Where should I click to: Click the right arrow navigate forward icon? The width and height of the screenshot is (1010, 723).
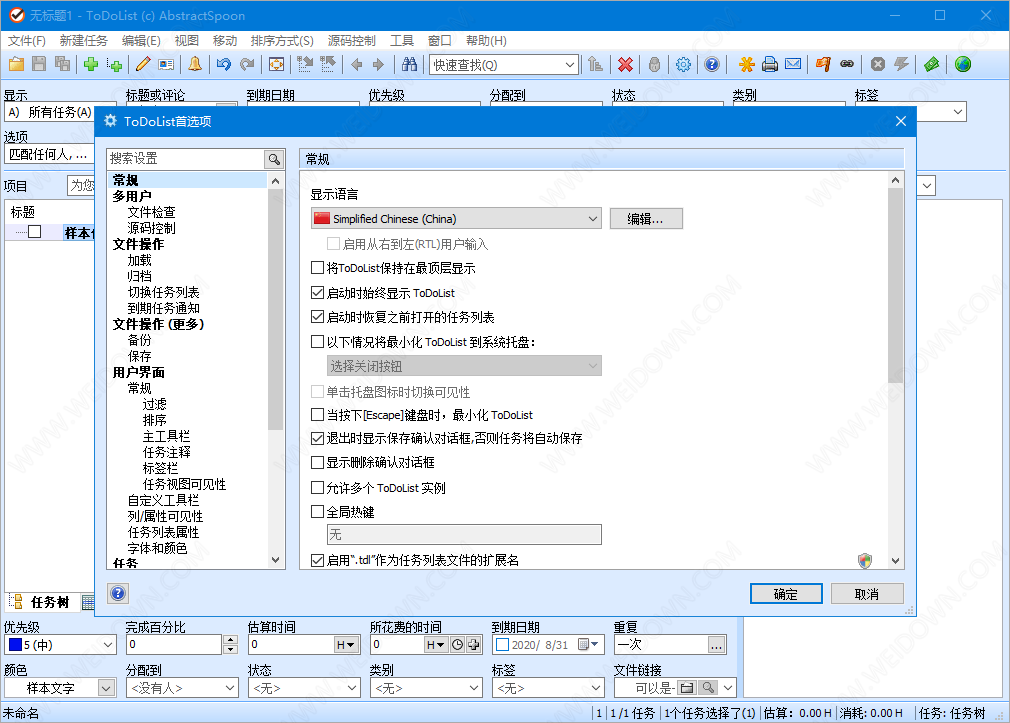pos(378,64)
